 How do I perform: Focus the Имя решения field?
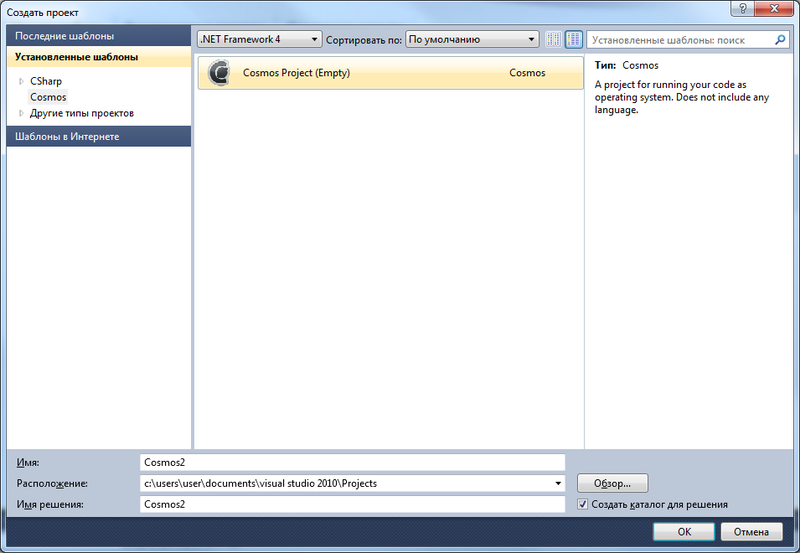click(x=352, y=504)
